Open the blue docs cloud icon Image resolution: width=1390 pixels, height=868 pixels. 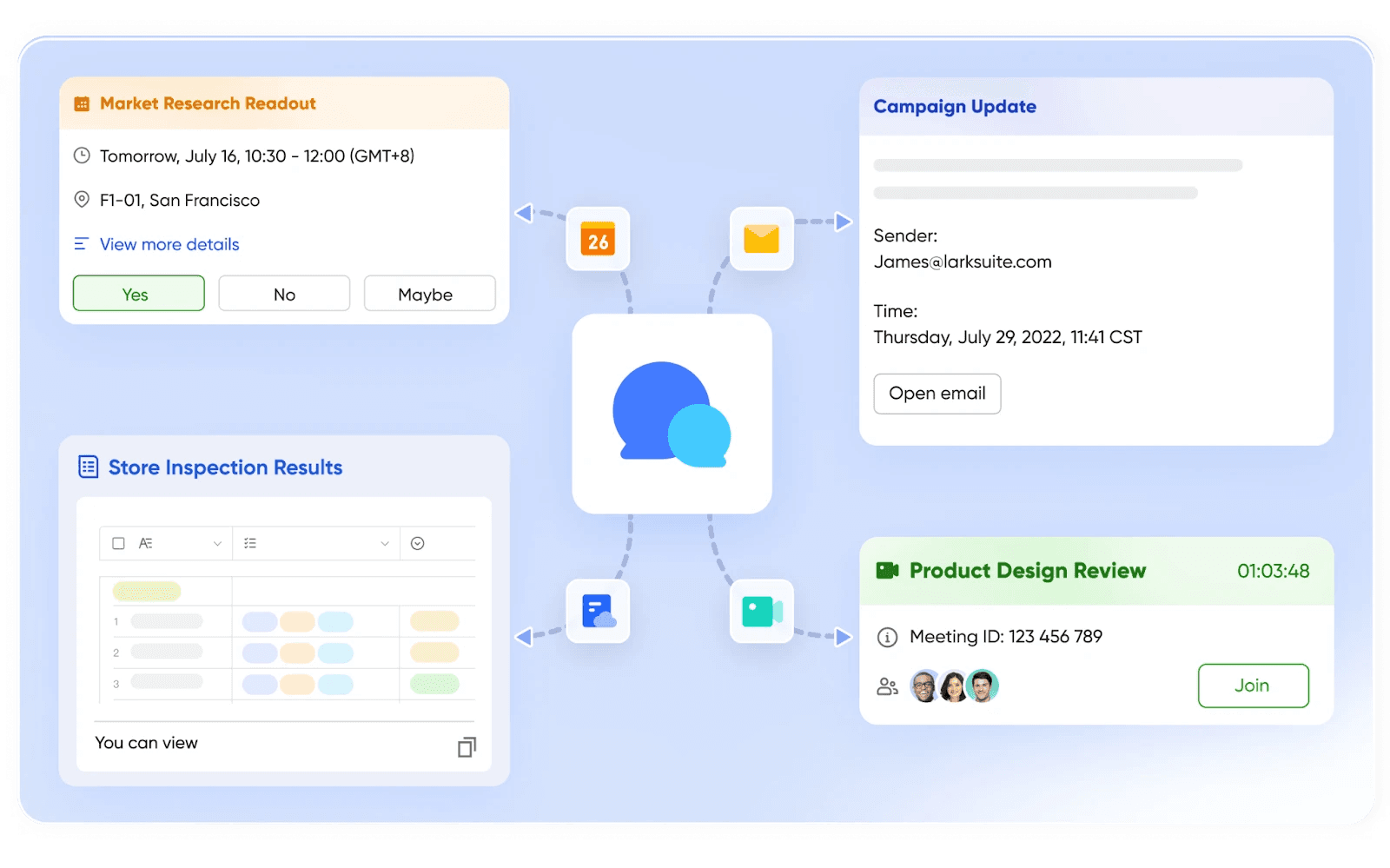pos(598,611)
